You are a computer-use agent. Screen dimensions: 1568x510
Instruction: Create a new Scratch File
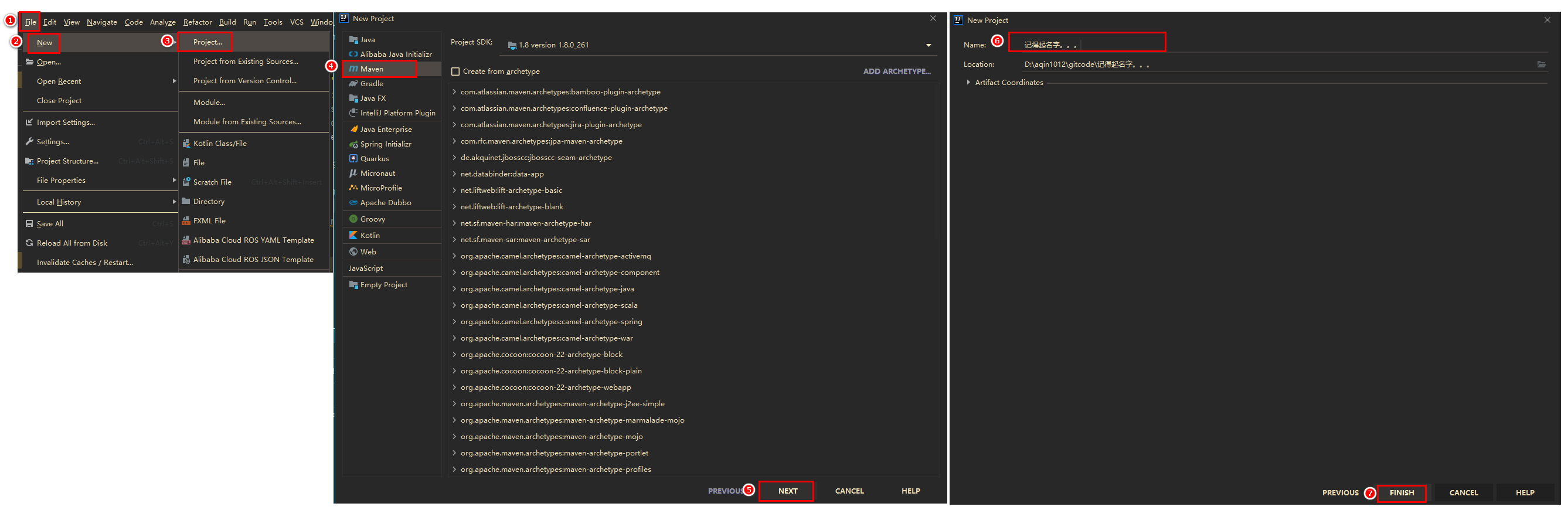pyautogui.click(x=254, y=182)
